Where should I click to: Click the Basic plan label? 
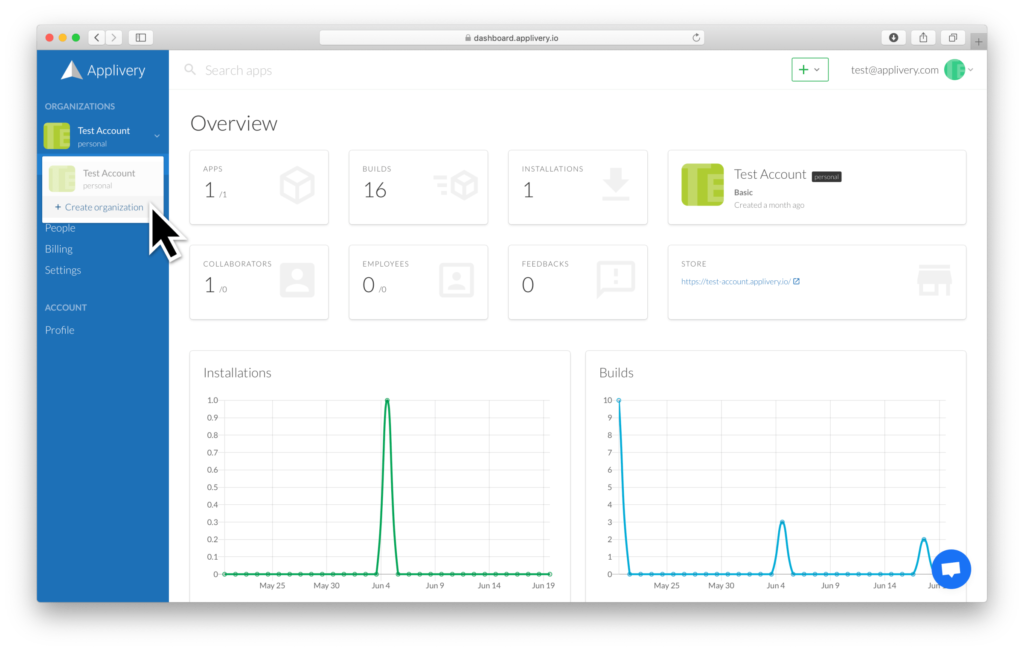click(743, 193)
